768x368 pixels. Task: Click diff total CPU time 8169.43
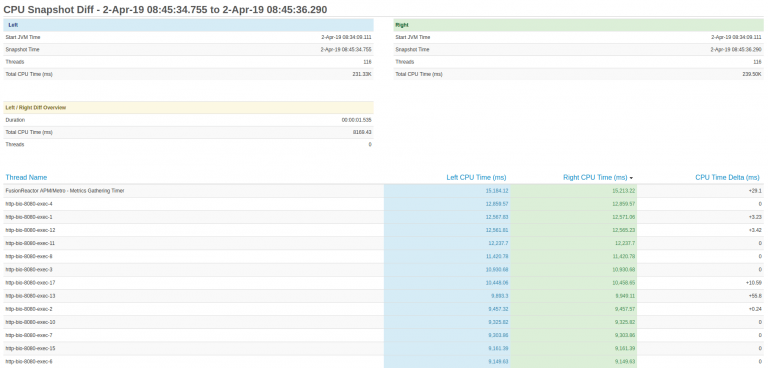[362, 132]
